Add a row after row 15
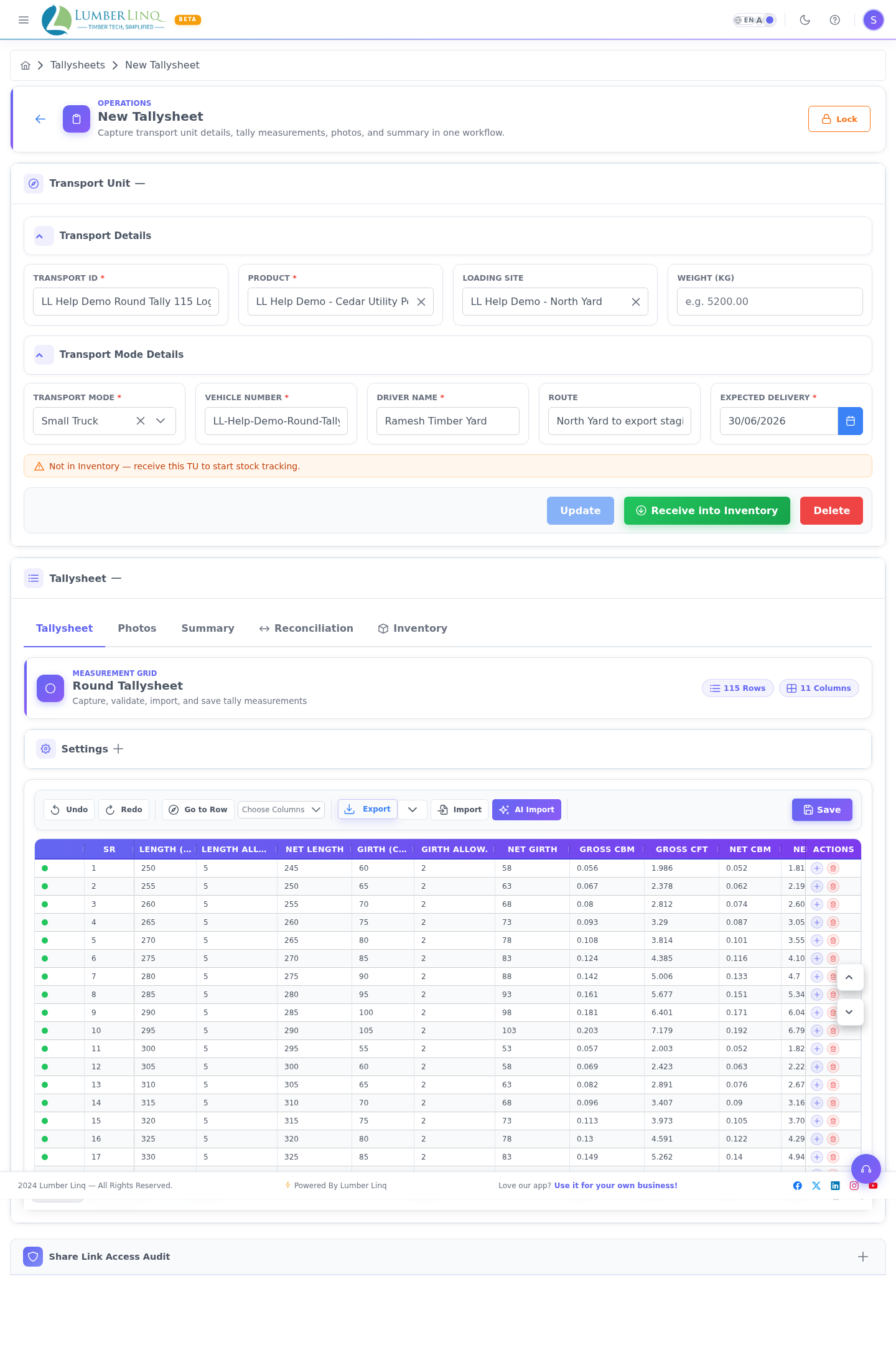The width and height of the screenshot is (896, 1350). pyautogui.click(x=817, y=1121)
